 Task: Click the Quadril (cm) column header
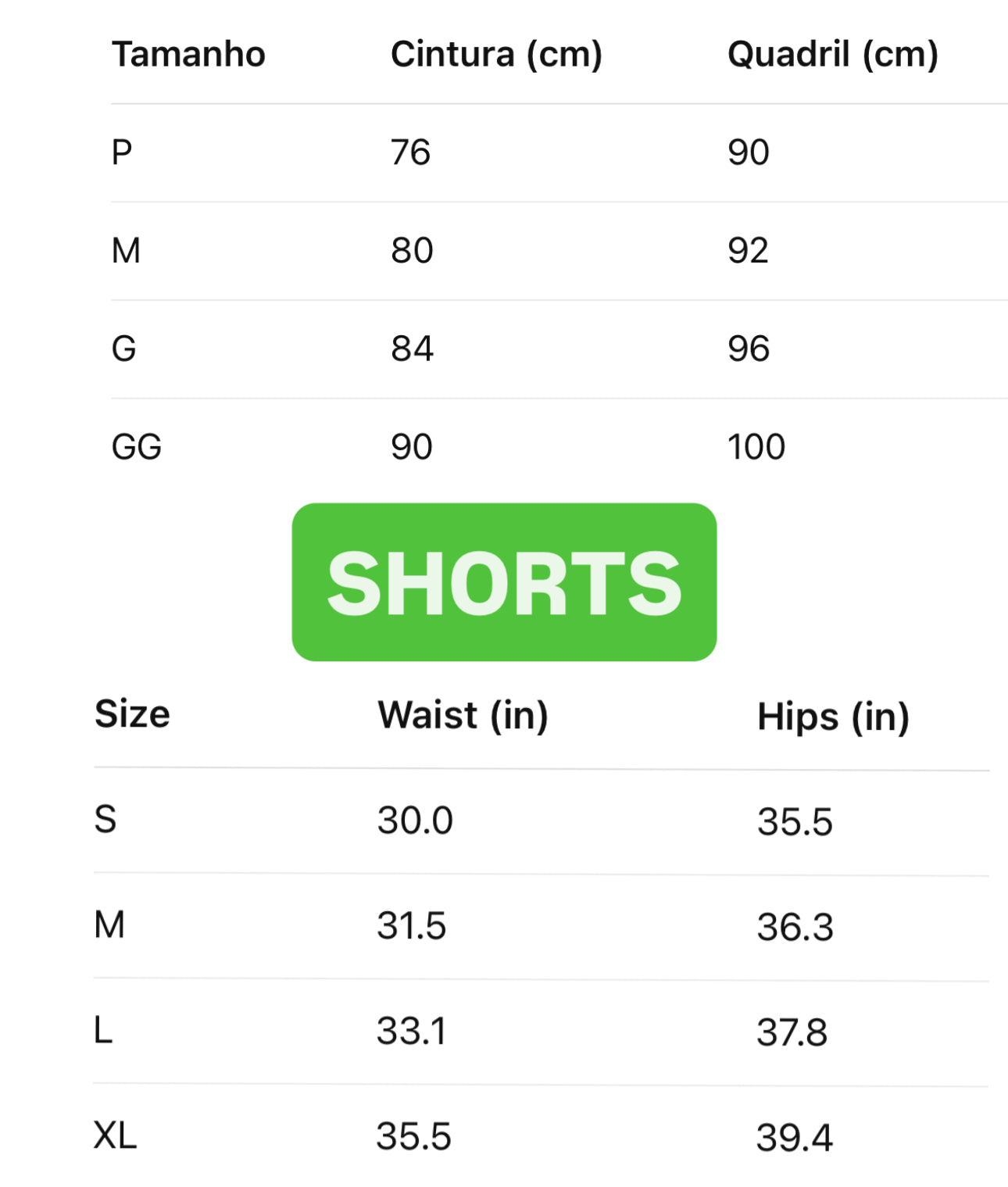point(832,55)
